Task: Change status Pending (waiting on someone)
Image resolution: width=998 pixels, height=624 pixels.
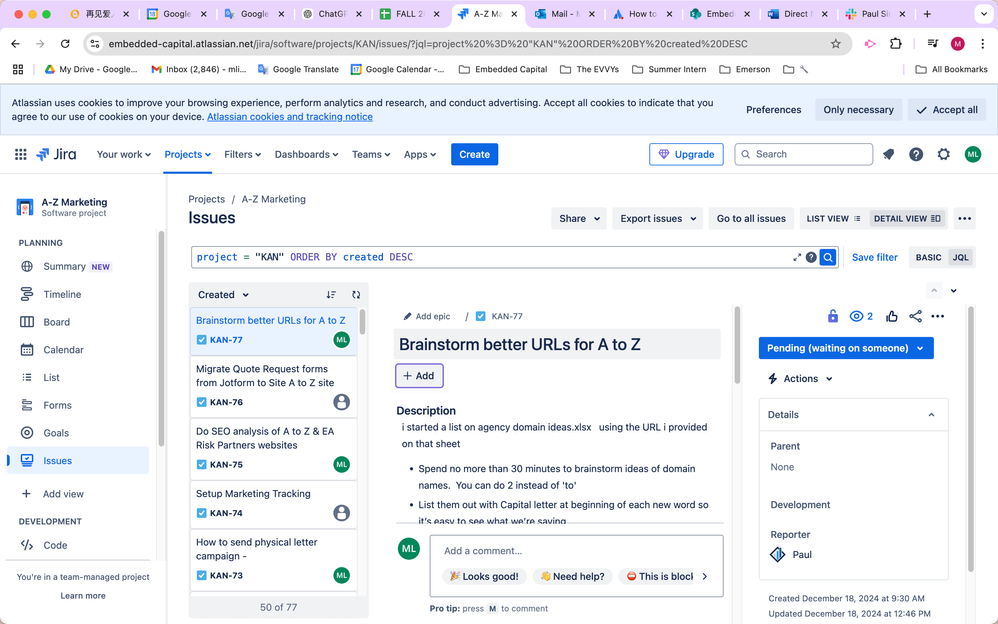Action: (846, 348)
